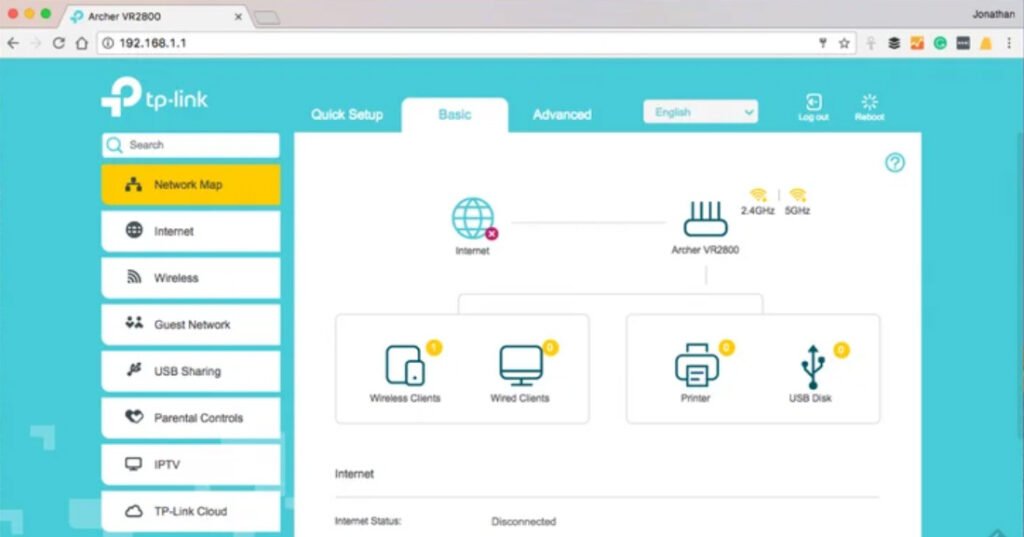Screen dimensions: 1024x537
Task: Open the Wireless Clients icon
Action: pos(405,366)
